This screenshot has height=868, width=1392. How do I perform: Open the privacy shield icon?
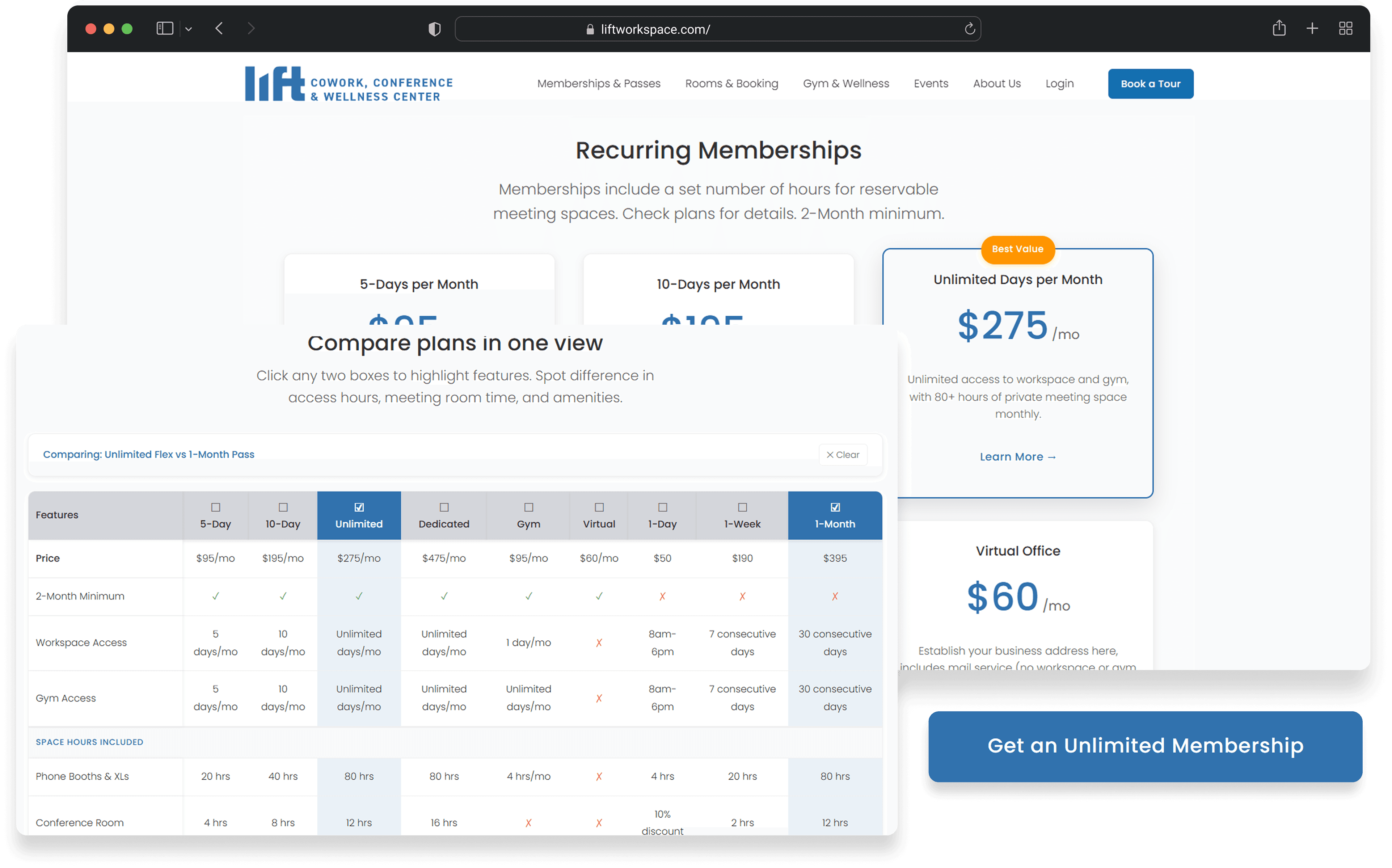(435, 29)
